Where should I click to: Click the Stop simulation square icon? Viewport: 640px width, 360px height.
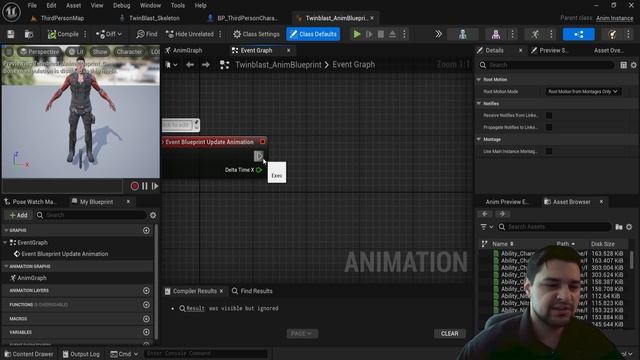[381, 34]
